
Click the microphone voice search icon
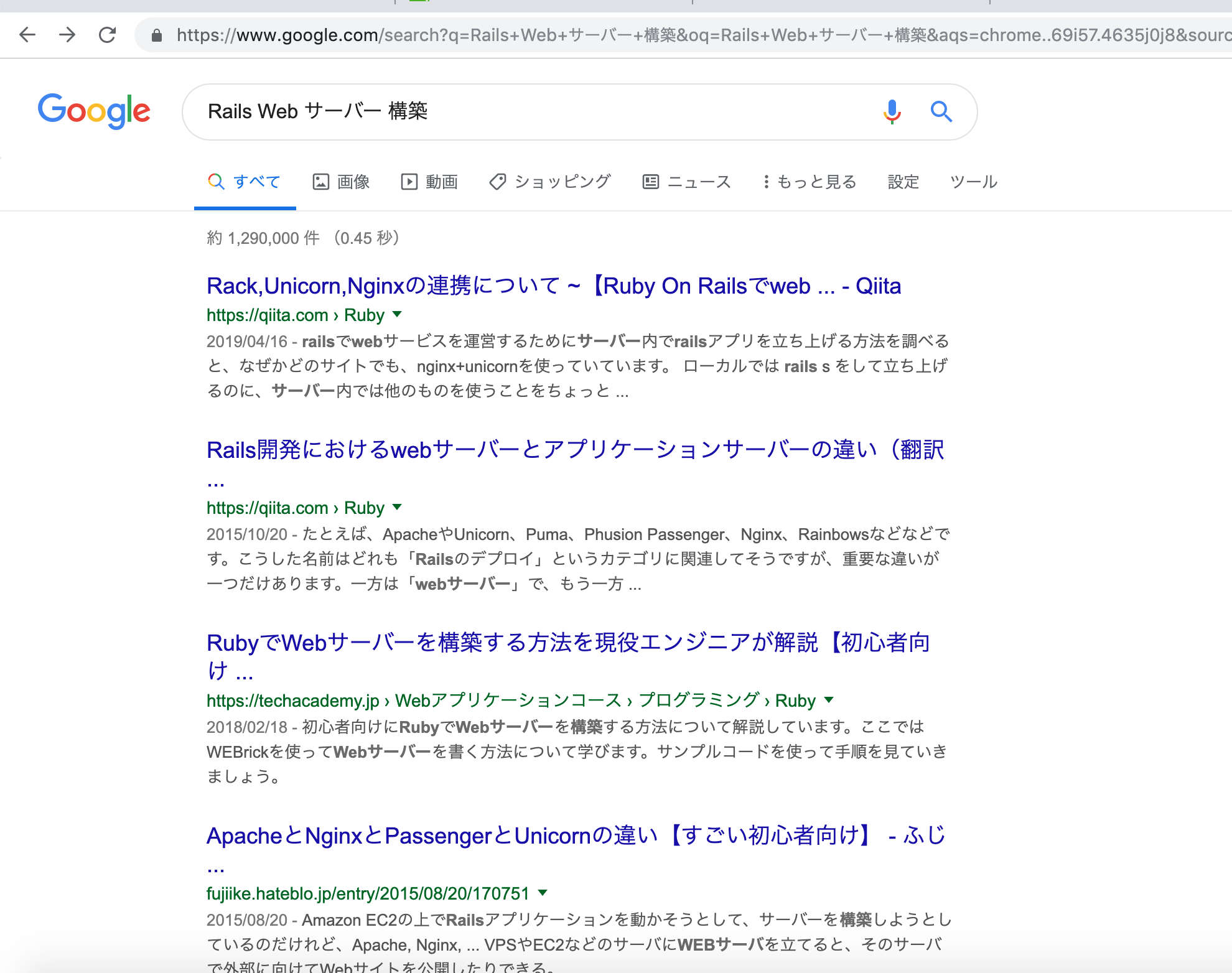[x=892, y=111]
